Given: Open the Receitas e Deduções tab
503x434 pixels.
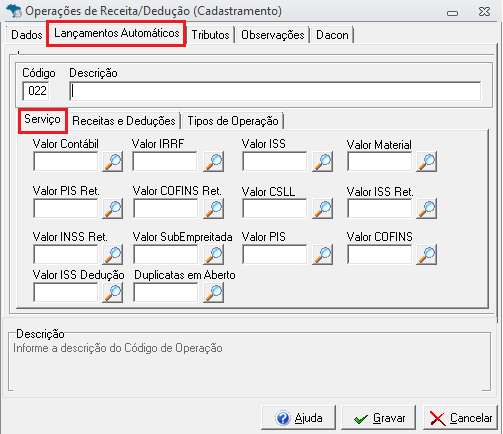Looking at the screenshot, I should pyautogui.click(x=124, y=121).
